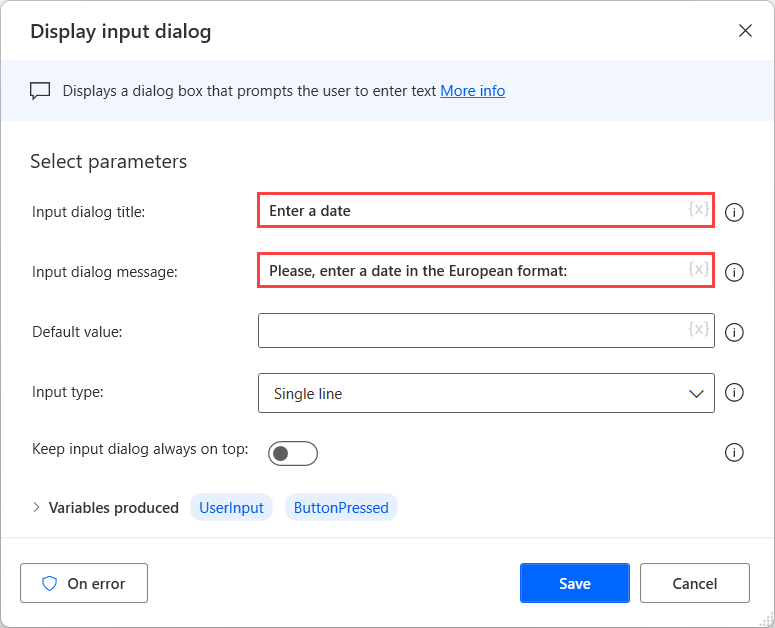Click info icon beside Input dialog title
The width and height of the screenshot is (775, 628).
pos(734,212)
